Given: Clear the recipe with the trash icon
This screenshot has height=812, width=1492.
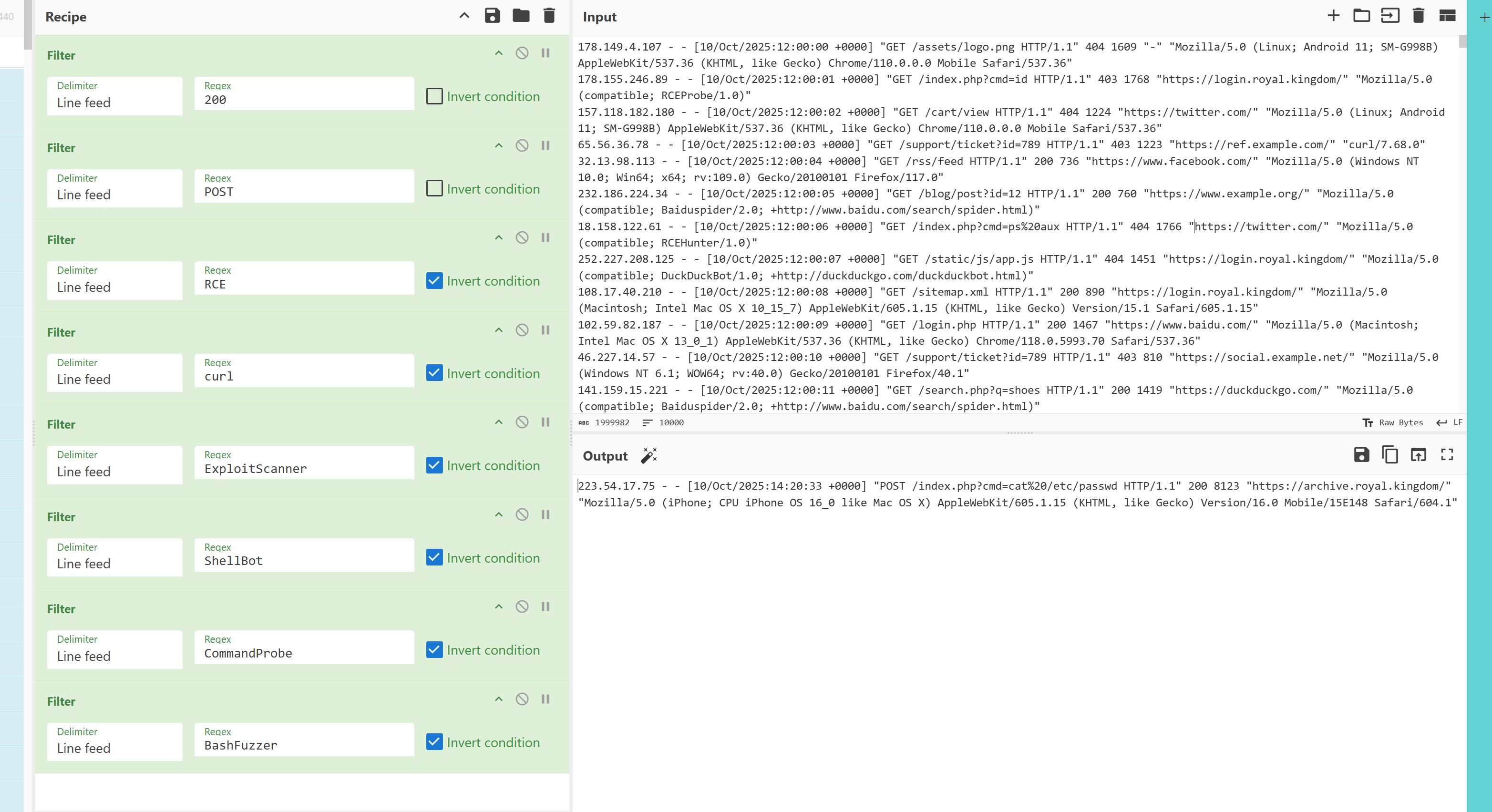Looking at the screenshot, I should pos(549,16).
